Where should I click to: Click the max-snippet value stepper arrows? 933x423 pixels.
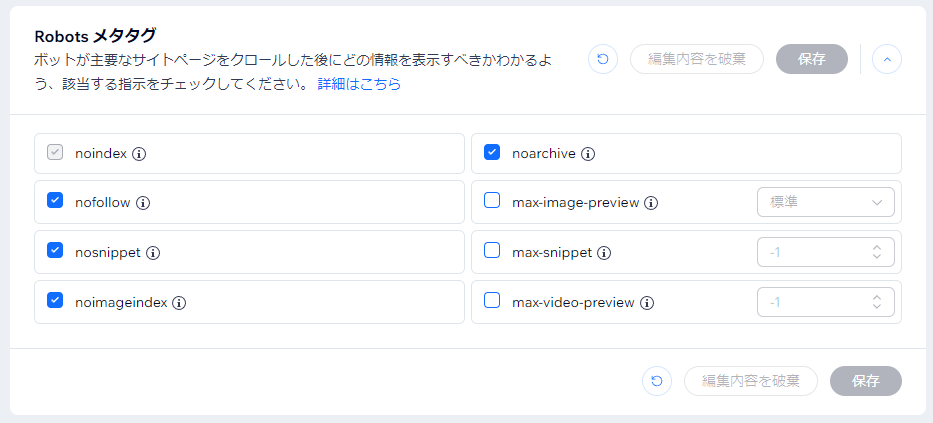tap(876, 252)
